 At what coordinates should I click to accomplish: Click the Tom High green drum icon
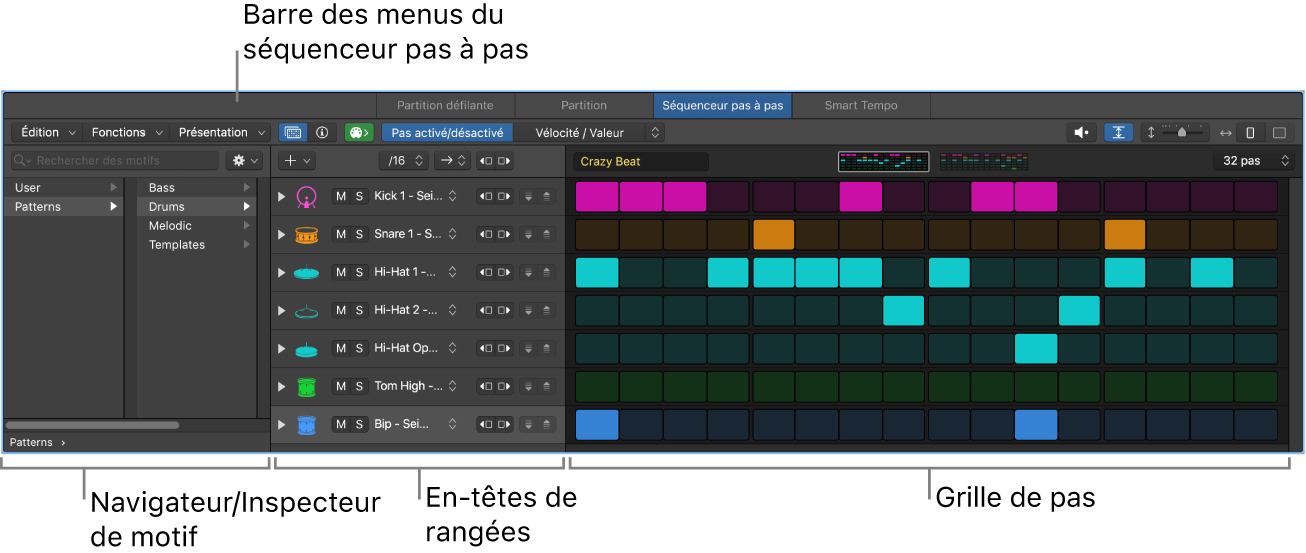[x=306, y=386]
